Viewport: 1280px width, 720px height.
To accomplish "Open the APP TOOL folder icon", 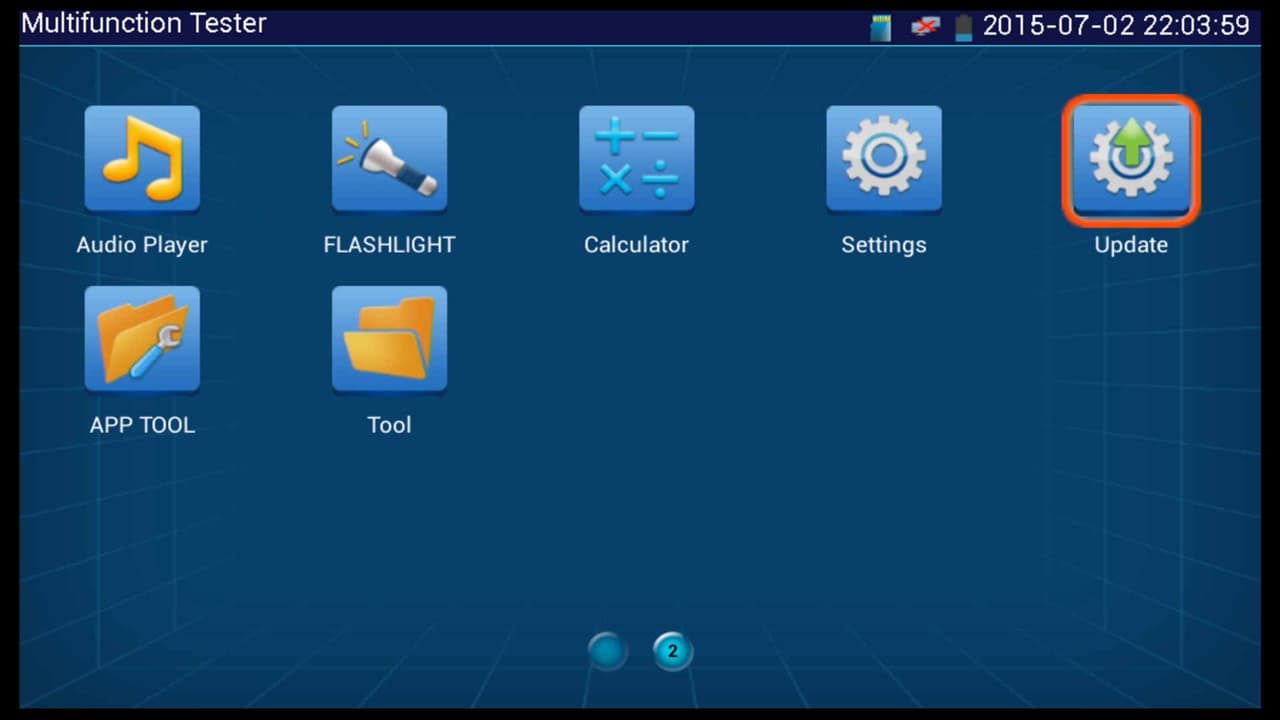I will click(142, 339).
